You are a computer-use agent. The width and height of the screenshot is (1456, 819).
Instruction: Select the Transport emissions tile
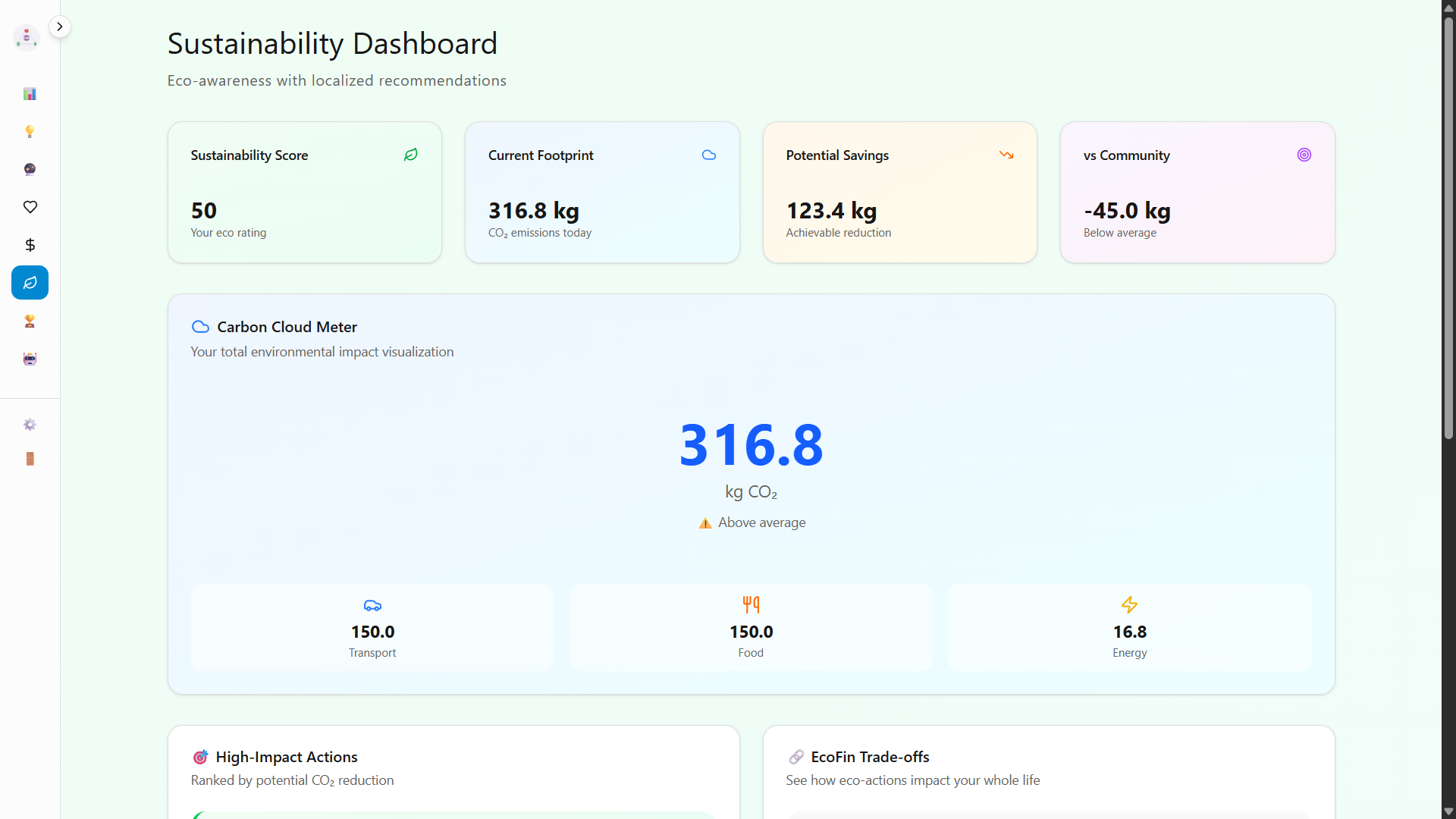coord(372,627)
